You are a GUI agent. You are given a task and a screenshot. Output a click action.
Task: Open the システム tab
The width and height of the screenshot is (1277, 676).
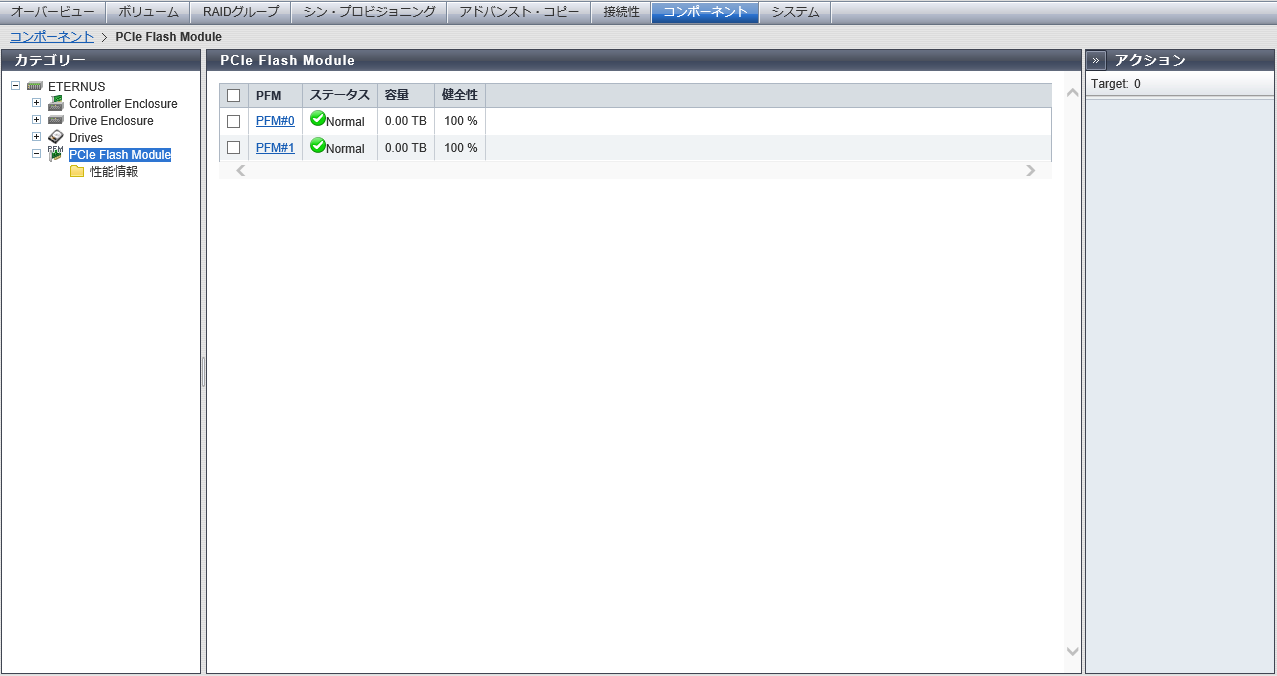(x=795, y=12)
